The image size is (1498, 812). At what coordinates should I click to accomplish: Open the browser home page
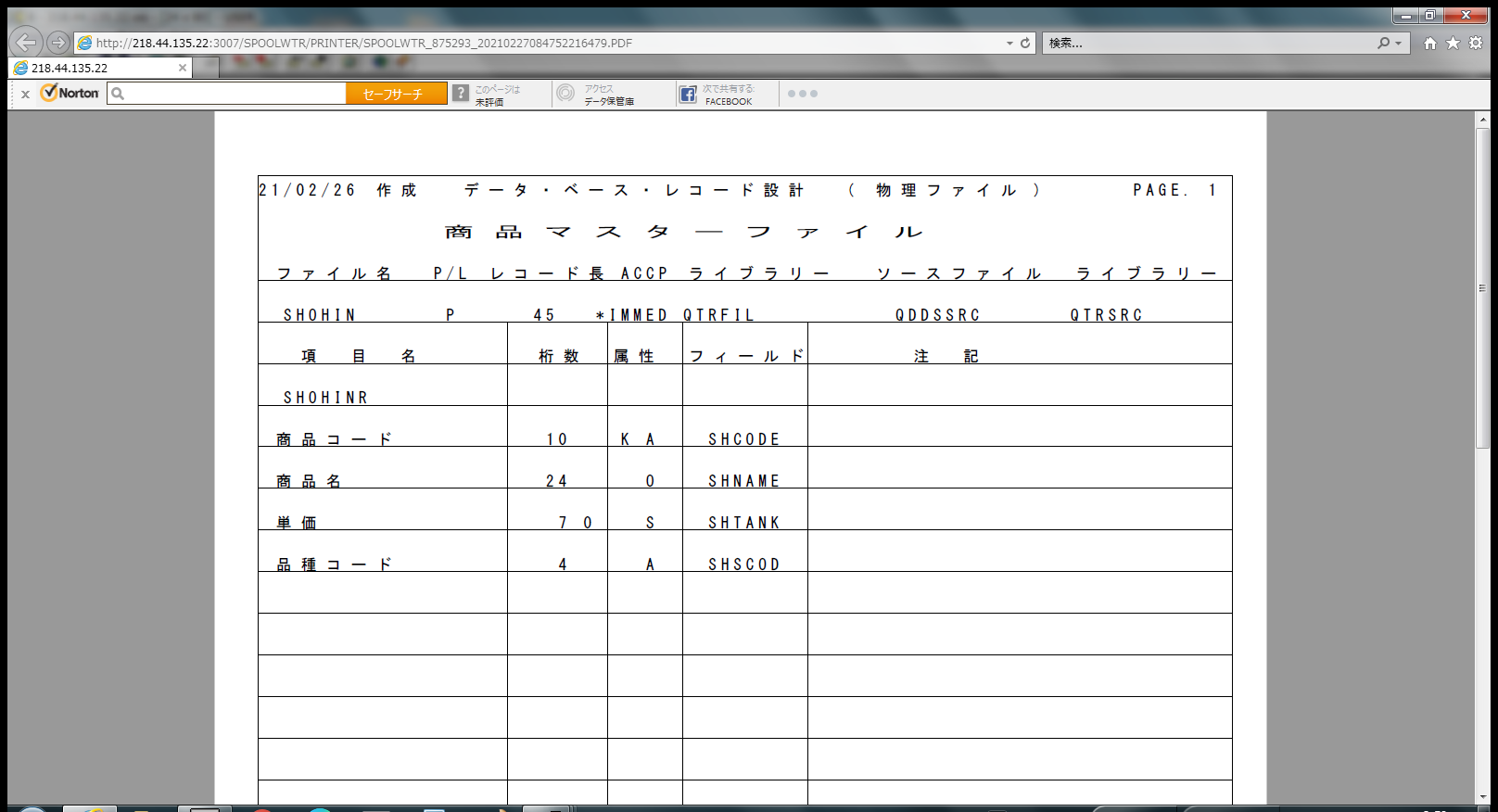coord(1429,43)
